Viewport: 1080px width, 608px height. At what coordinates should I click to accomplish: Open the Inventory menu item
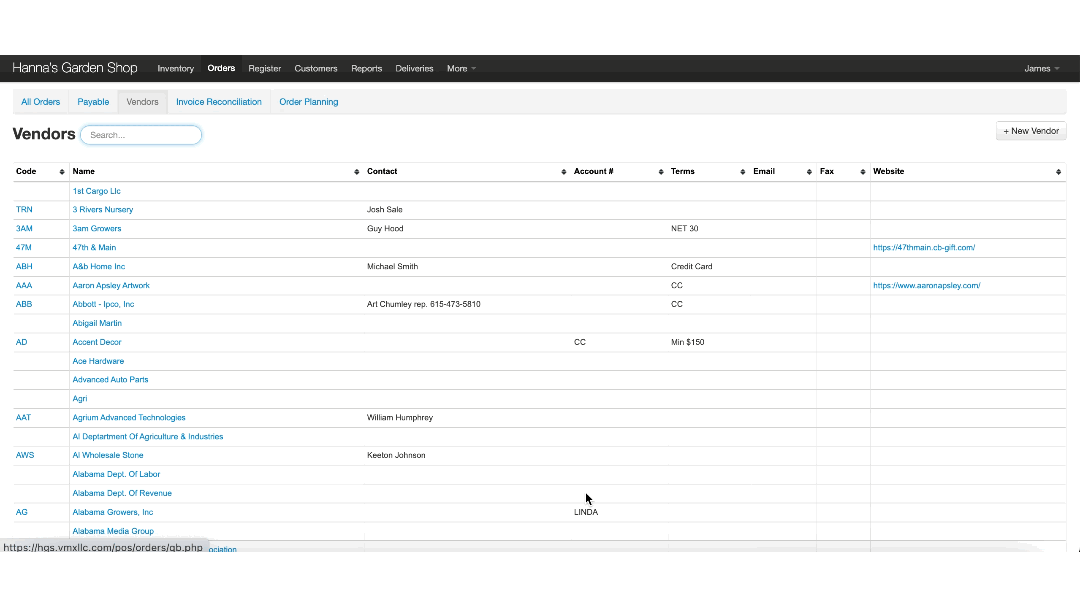click(x=175, y=69)
